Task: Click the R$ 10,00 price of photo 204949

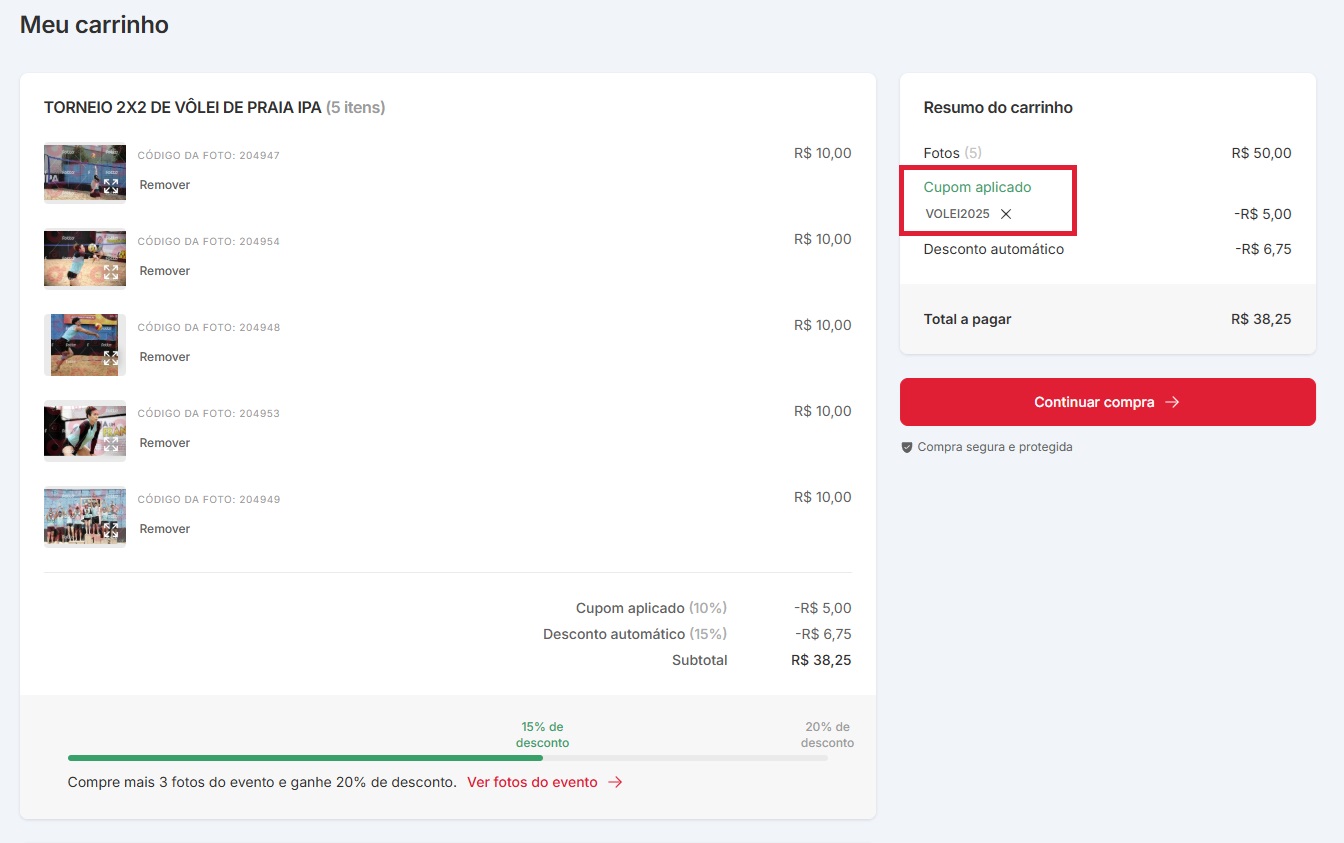Action: click(x=823, y=497)
